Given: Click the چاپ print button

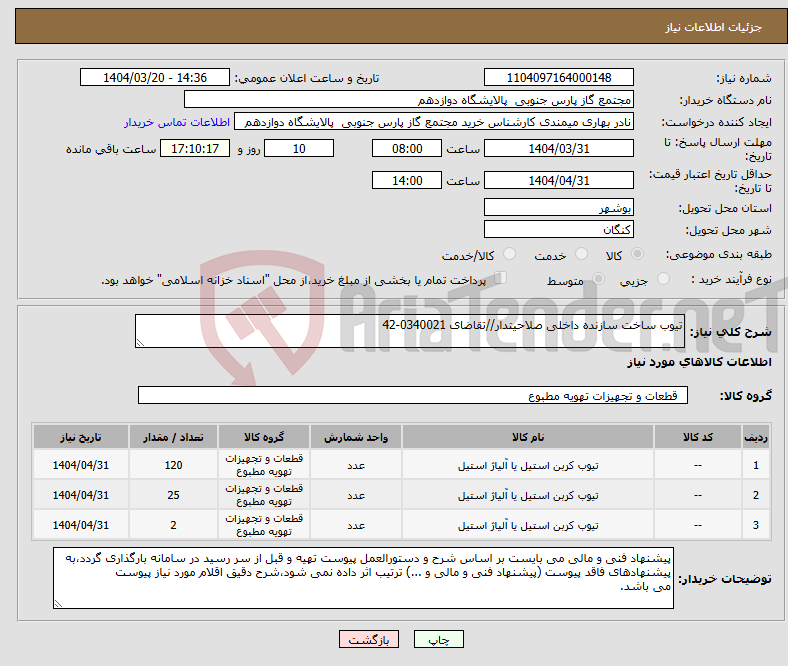Looking at the screenshot, I should pyautogui.click(x=439, y=639).
